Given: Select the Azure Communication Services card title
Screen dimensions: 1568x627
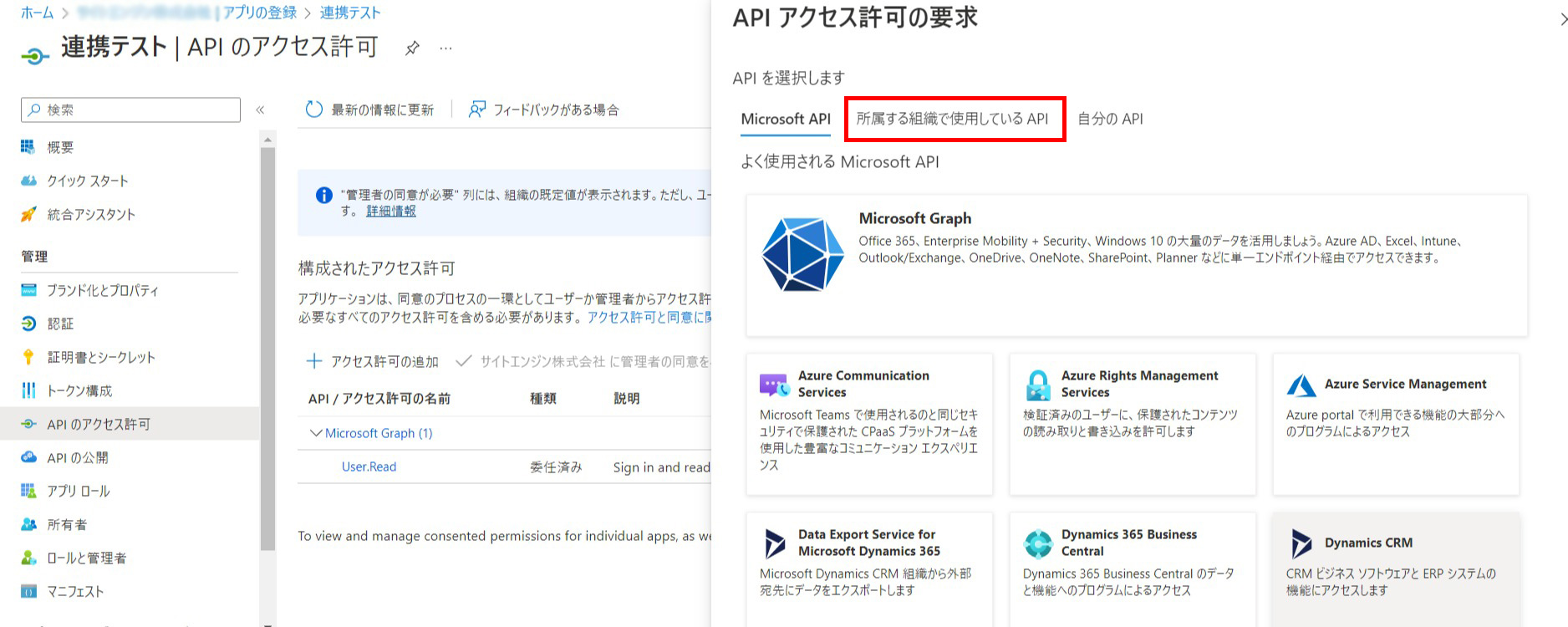Looking at the screenshot, I should [x=863, y=384].
